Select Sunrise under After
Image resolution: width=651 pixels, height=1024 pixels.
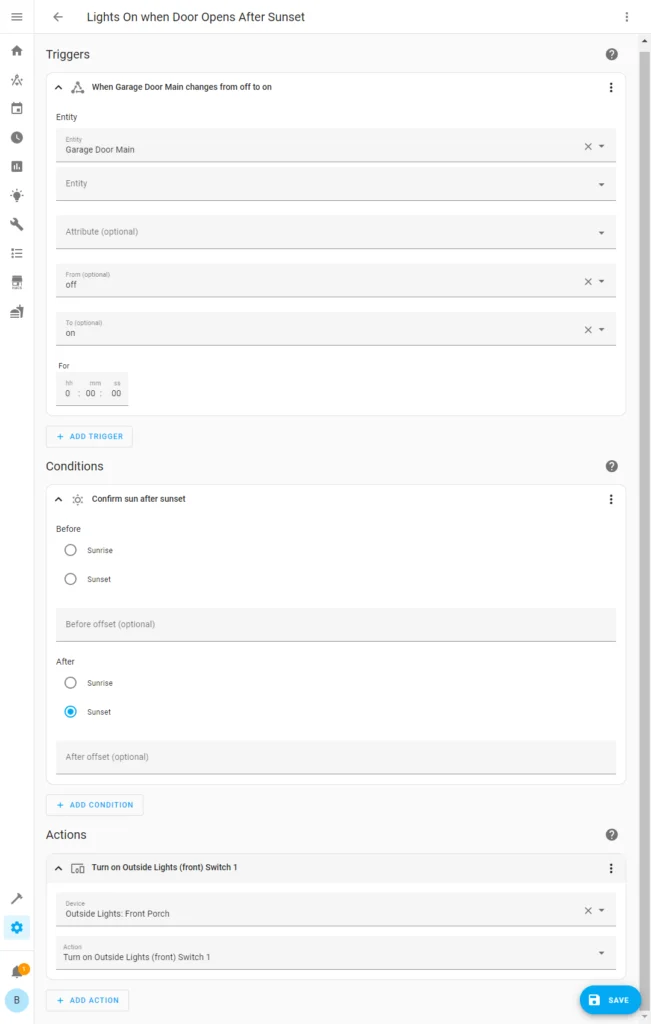point(70,683)
